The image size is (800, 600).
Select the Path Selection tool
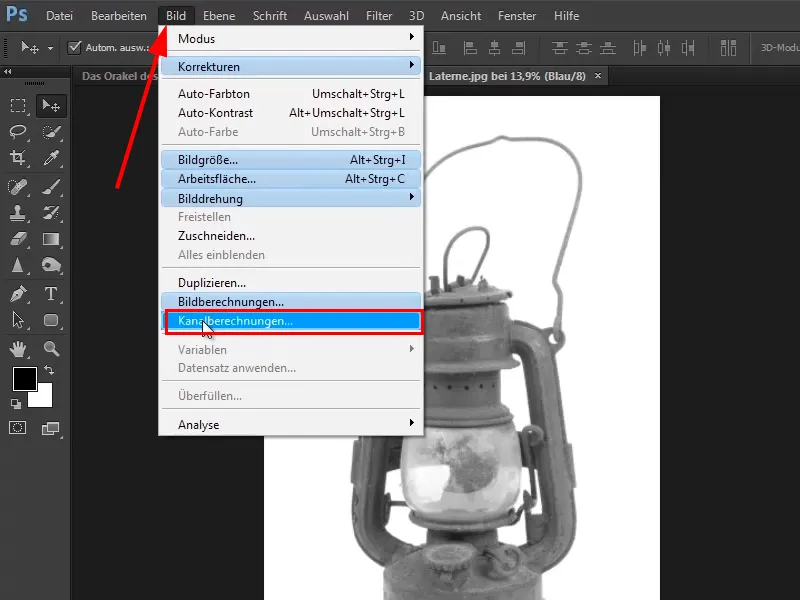(18, 320)
